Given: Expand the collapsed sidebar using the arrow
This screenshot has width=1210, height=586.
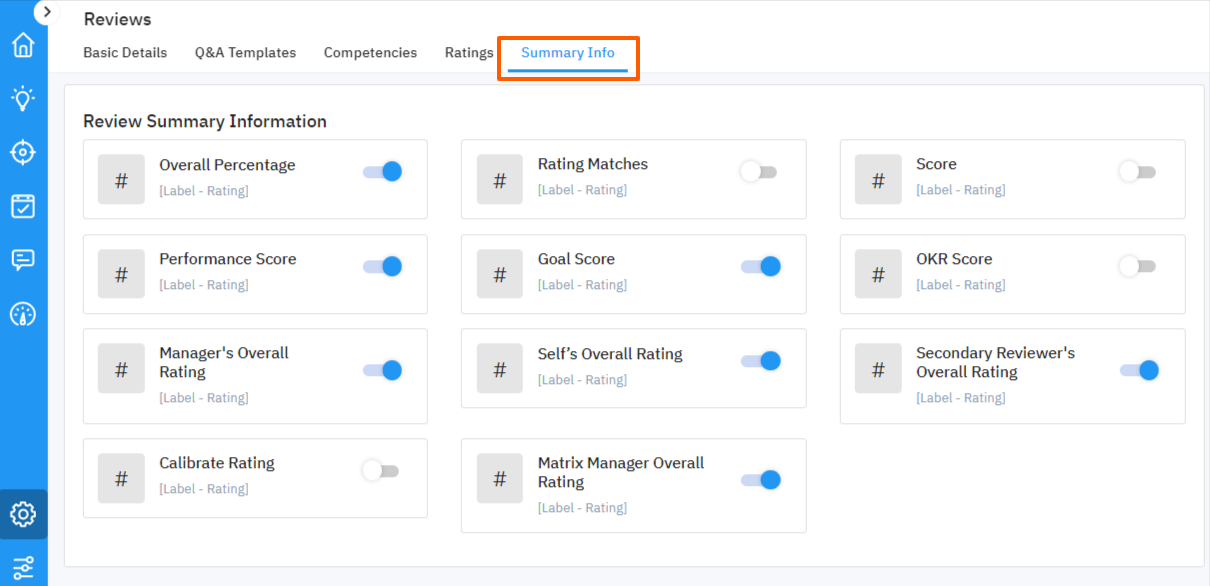Looking at the screenshot, I should click(46, 11).
